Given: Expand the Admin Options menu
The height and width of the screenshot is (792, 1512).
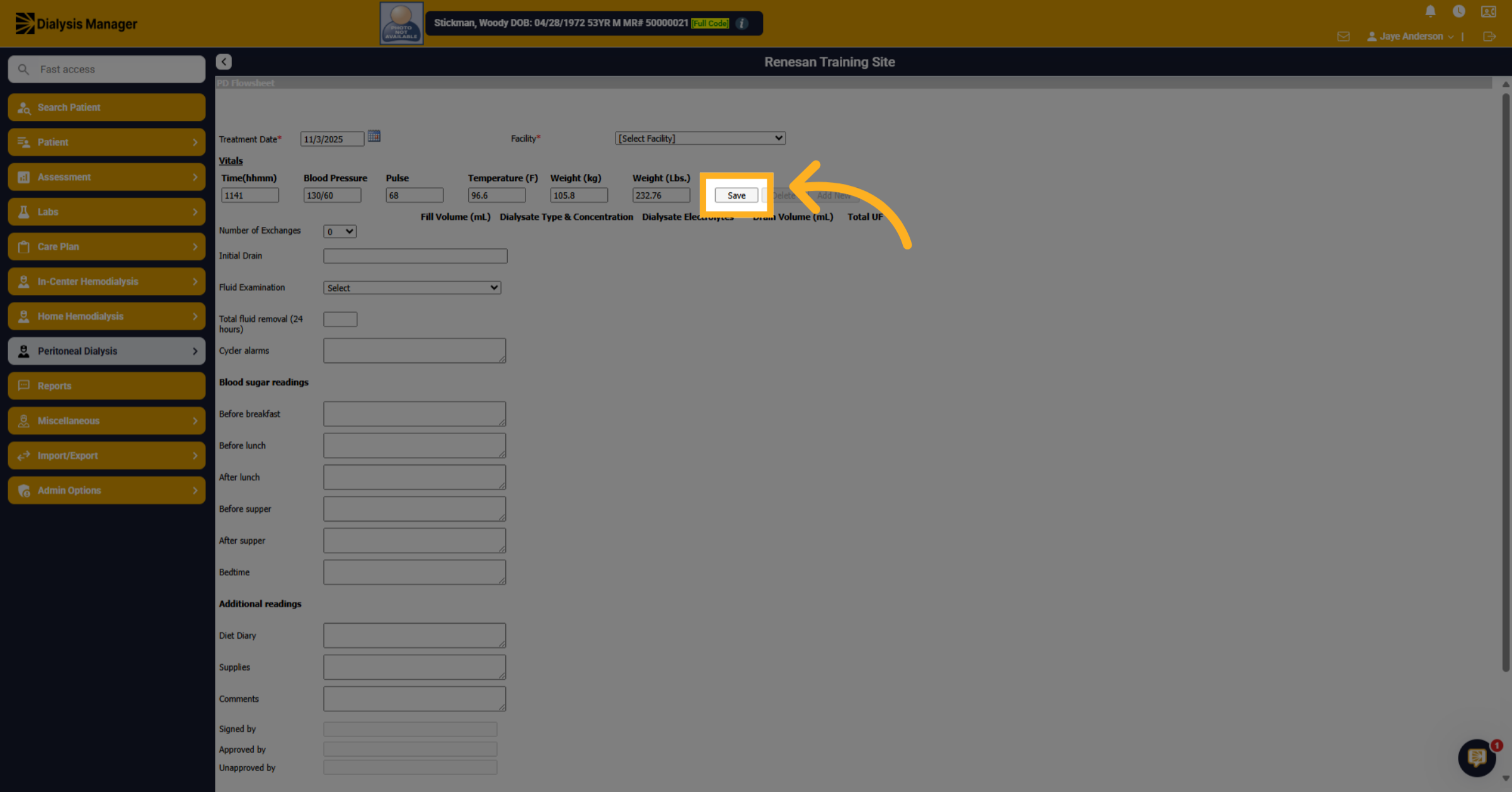Looking at the screenshot, I should (106, 490).
